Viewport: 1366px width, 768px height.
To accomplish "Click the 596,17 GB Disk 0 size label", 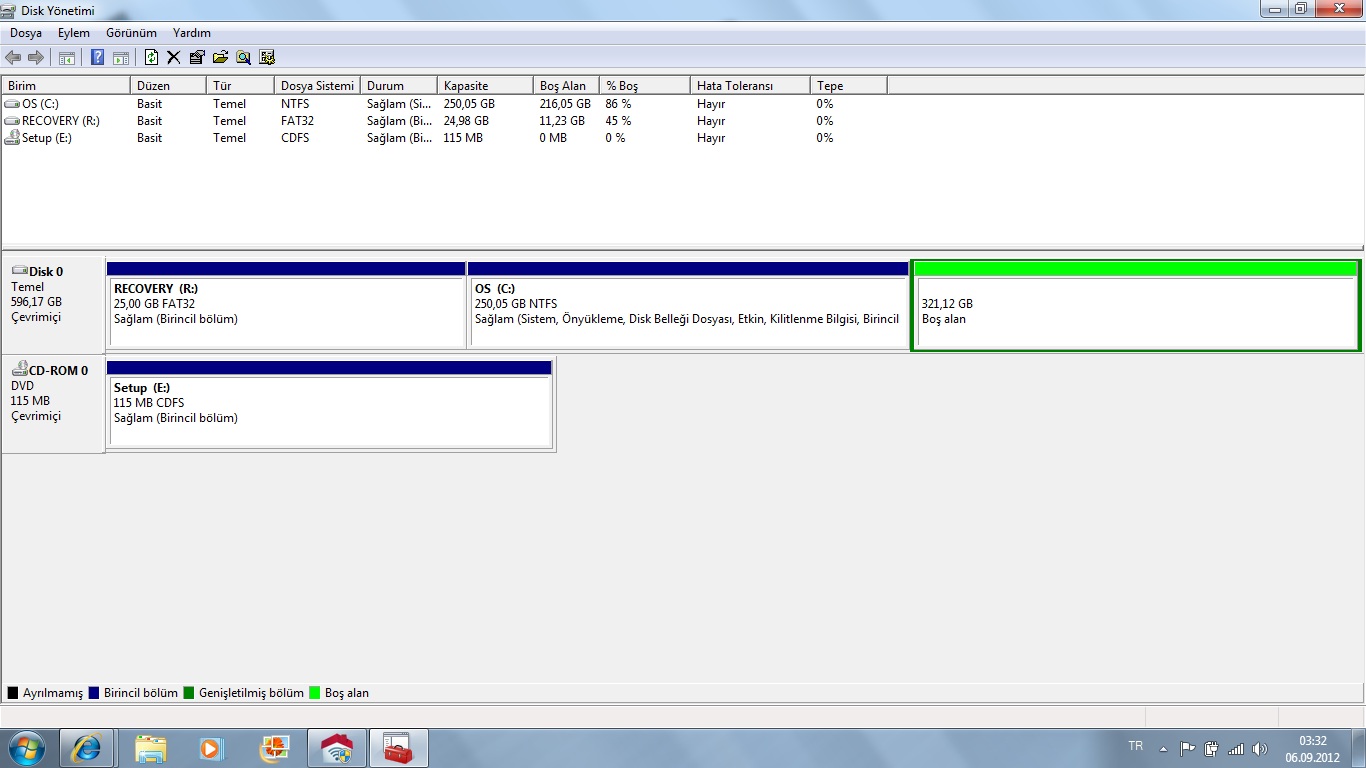I will coord(36,302).
